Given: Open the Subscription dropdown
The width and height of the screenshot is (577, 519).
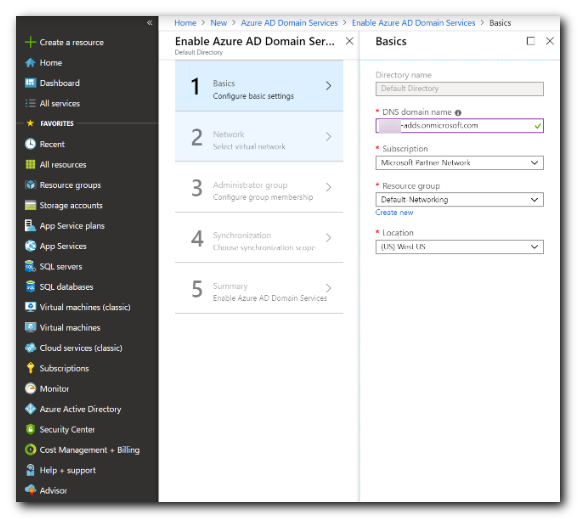Looking at the screenshot, I should [459, 163].
